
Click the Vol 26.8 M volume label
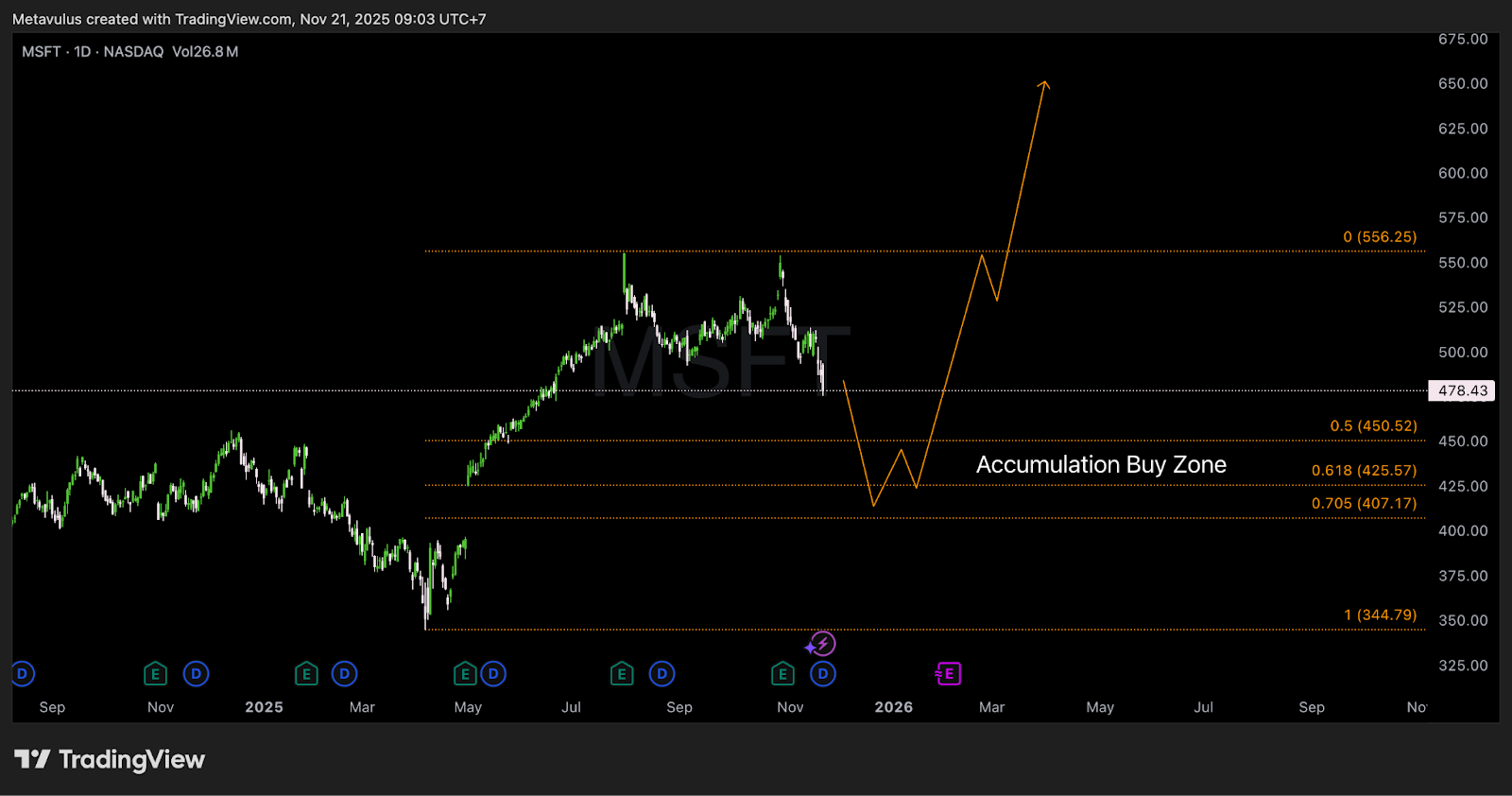coord(205,52)
